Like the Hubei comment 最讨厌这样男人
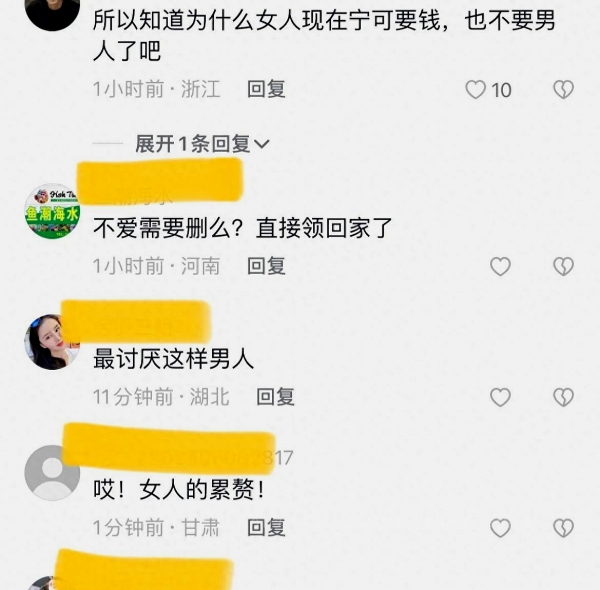The width and height of the screenshot is (600, 590). pos(501,397)
